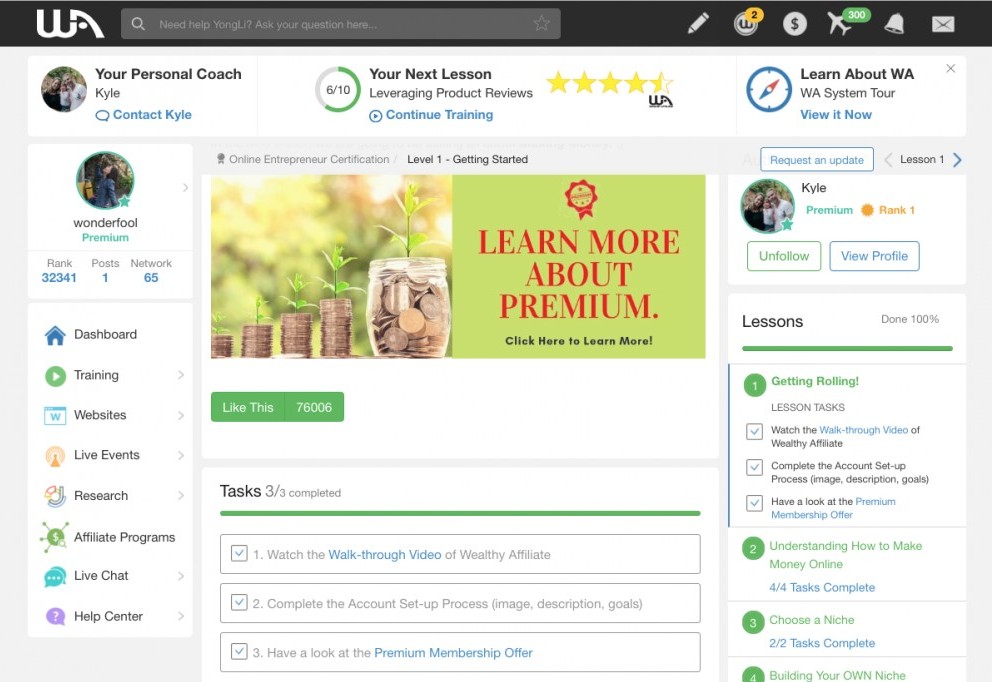Screen dimensions: 992x682
Task: Click the Like This button
Action: coord(248,407)
